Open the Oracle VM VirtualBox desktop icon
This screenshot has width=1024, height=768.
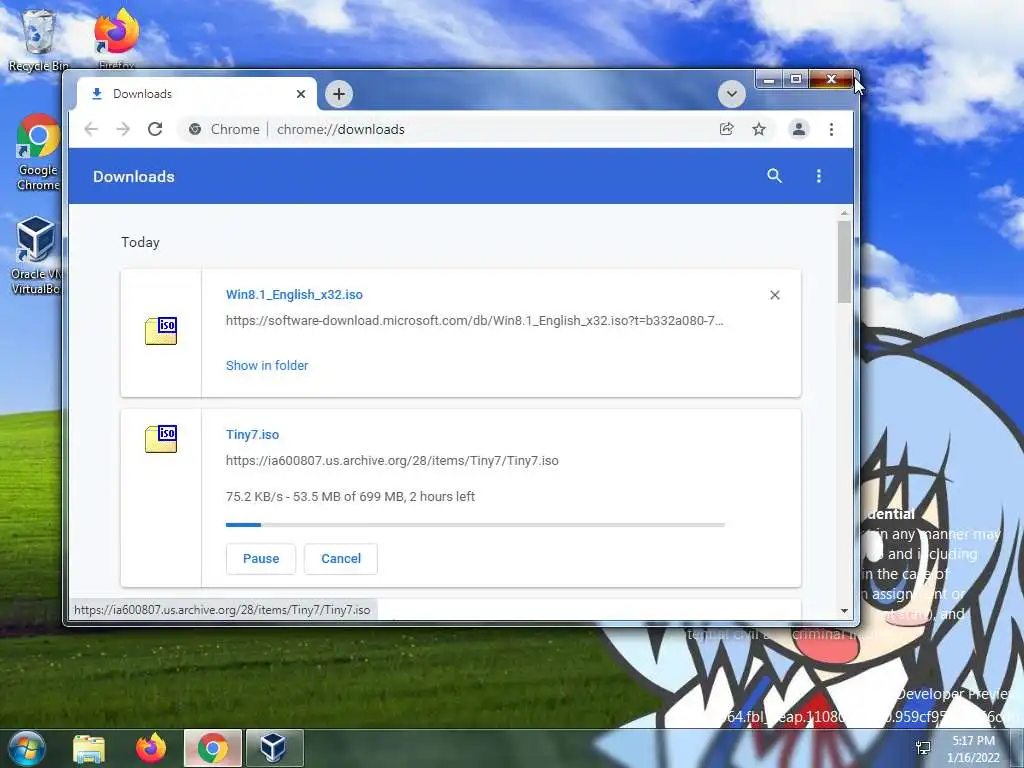(x=37, y=256)
